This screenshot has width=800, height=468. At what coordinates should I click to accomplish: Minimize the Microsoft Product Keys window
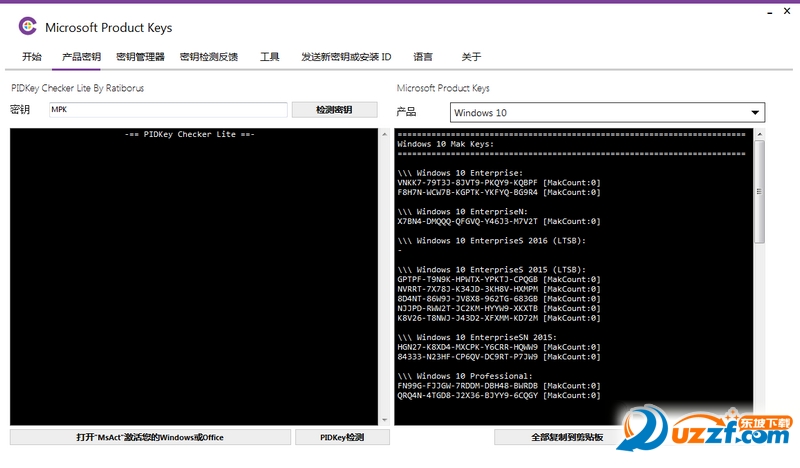click(770, 12)
